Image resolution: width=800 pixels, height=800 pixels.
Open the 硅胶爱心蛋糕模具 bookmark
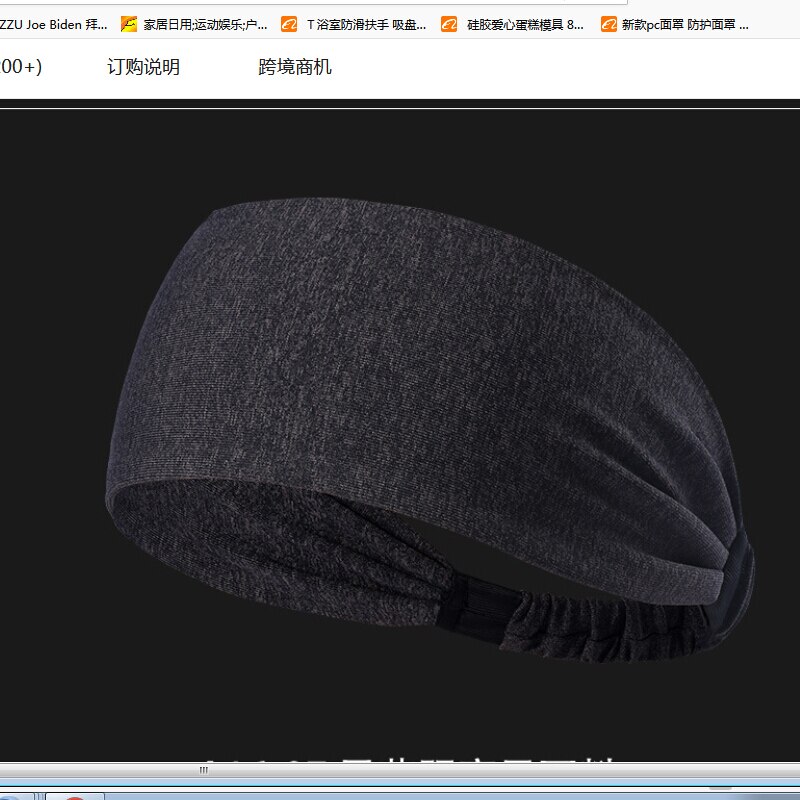(x=525, y=24)
